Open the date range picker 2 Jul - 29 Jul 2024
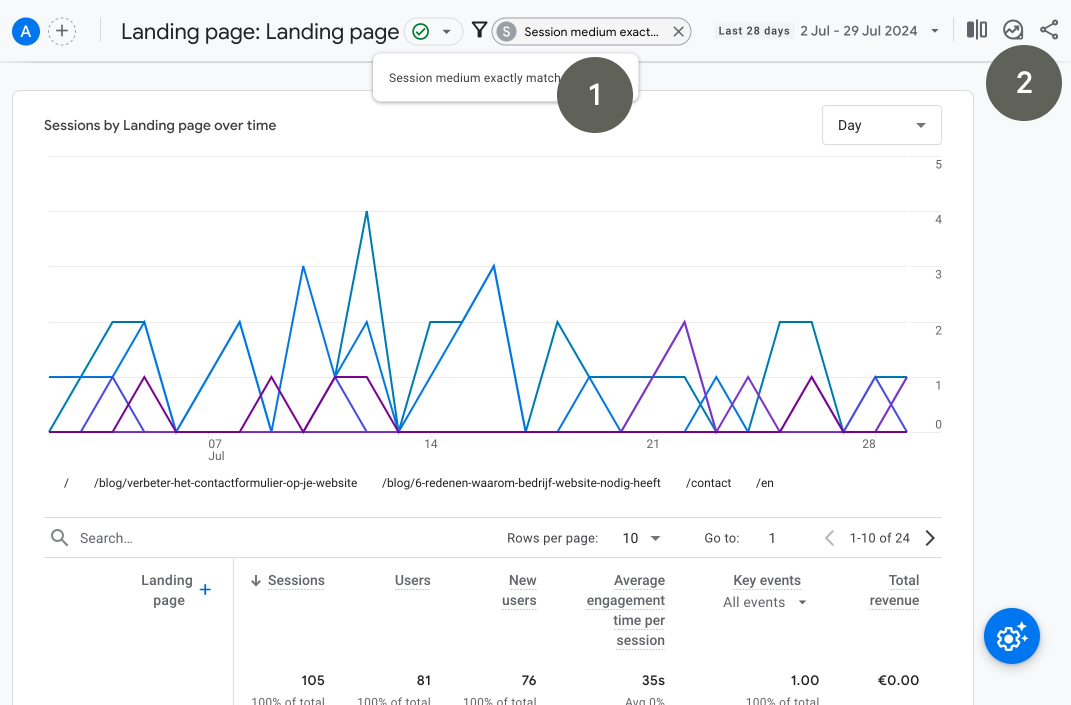The width and height of the screenshot is (1071, 705). [870, 31]
